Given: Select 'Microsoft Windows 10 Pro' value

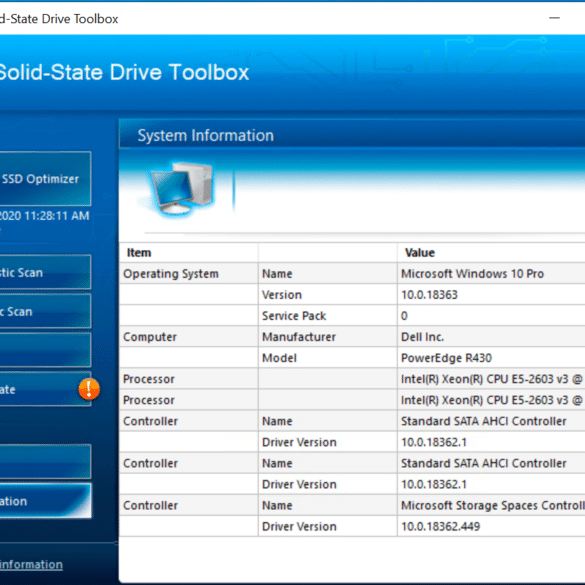Looking at the screenshot, I should (472, 274).
